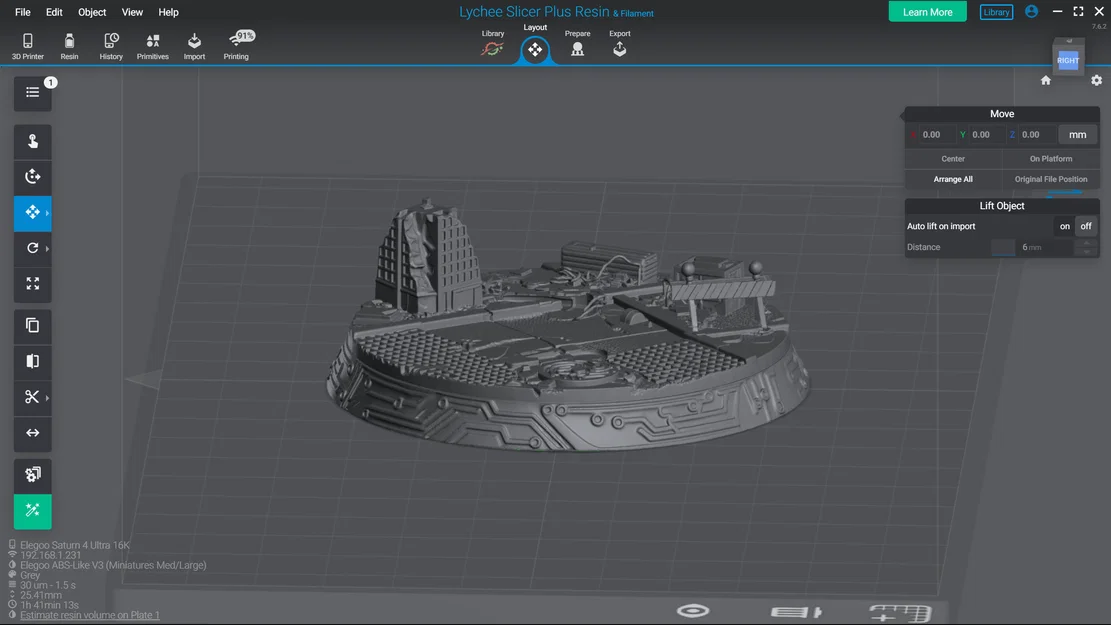Click the Elegoo ABS-Like V3 resin text

pos(113,565)
